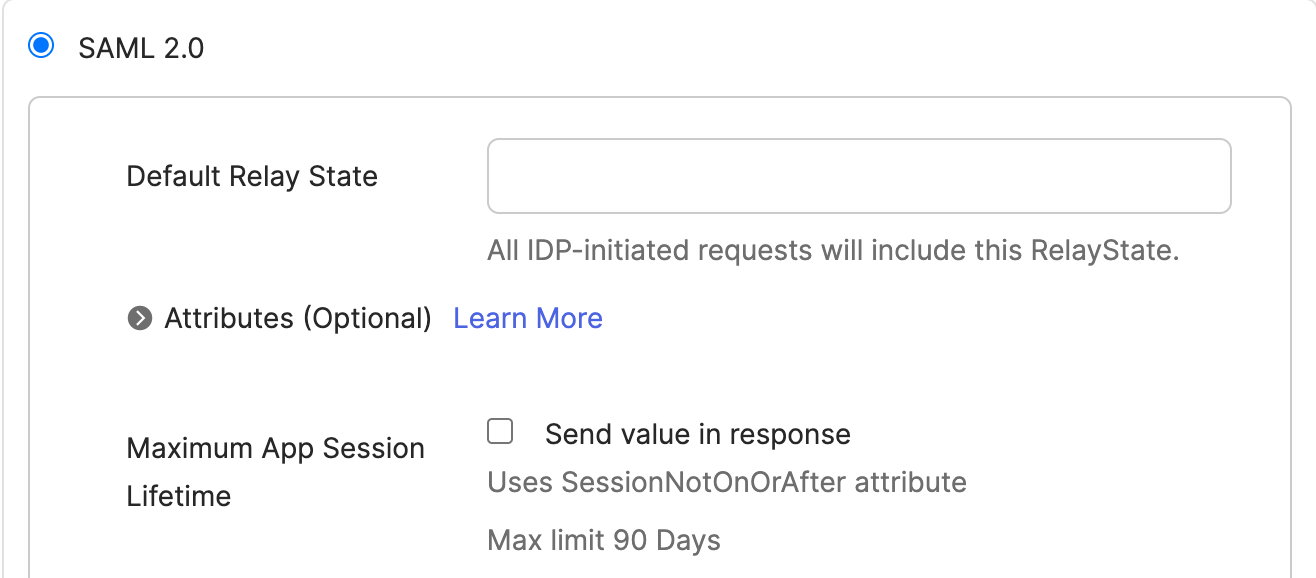Click the IDP-initiated requests RelayState help text
1316x578 pixels.
pos(833,250)
